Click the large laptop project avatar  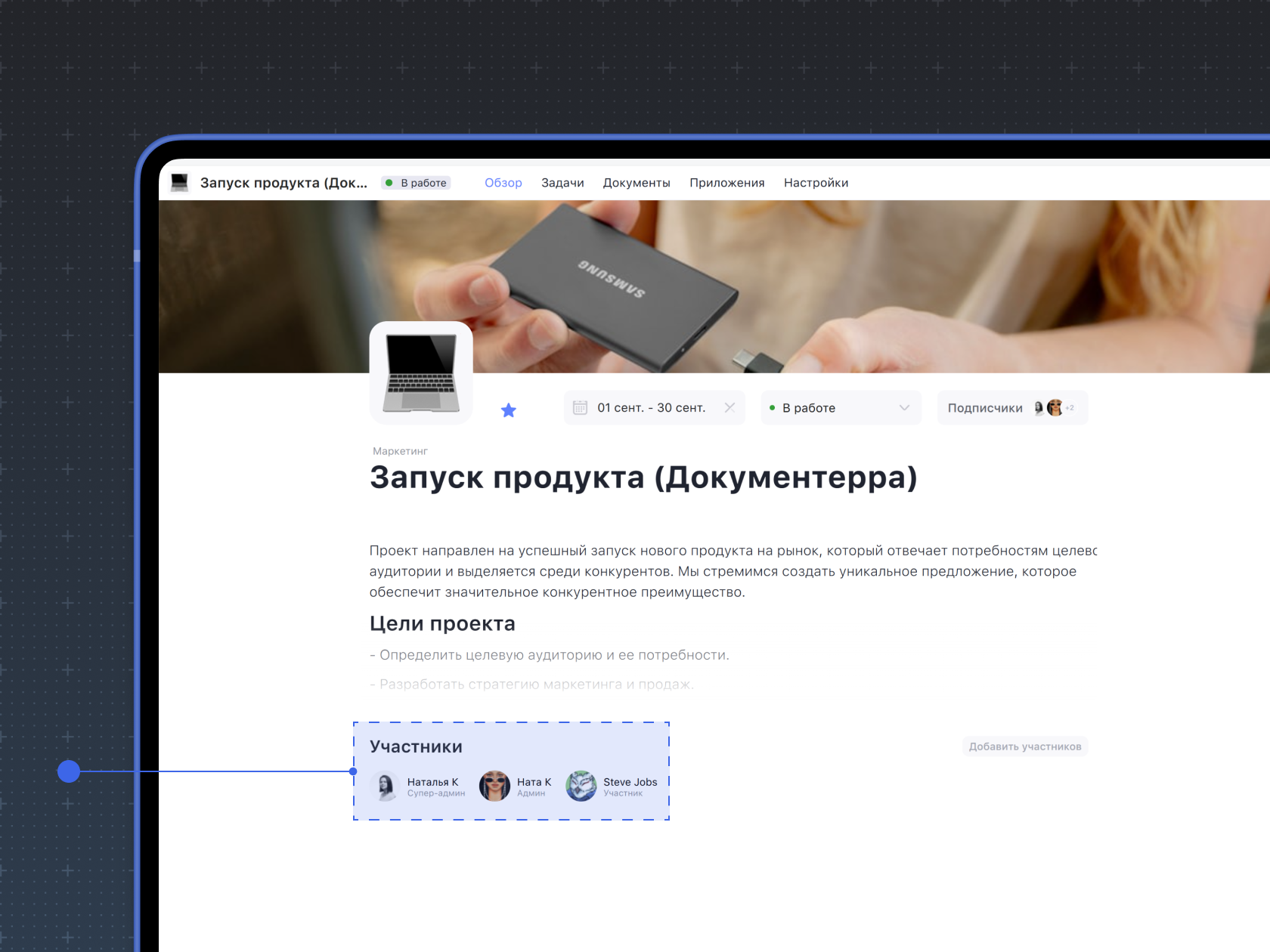click(421, 372)
